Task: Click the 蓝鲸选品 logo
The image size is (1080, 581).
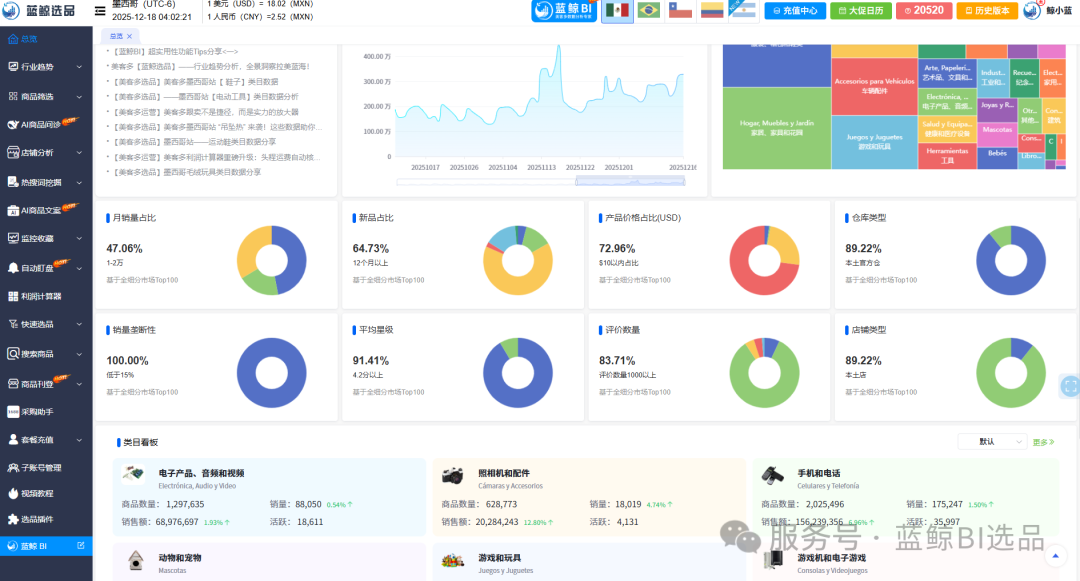Action: 39,10
